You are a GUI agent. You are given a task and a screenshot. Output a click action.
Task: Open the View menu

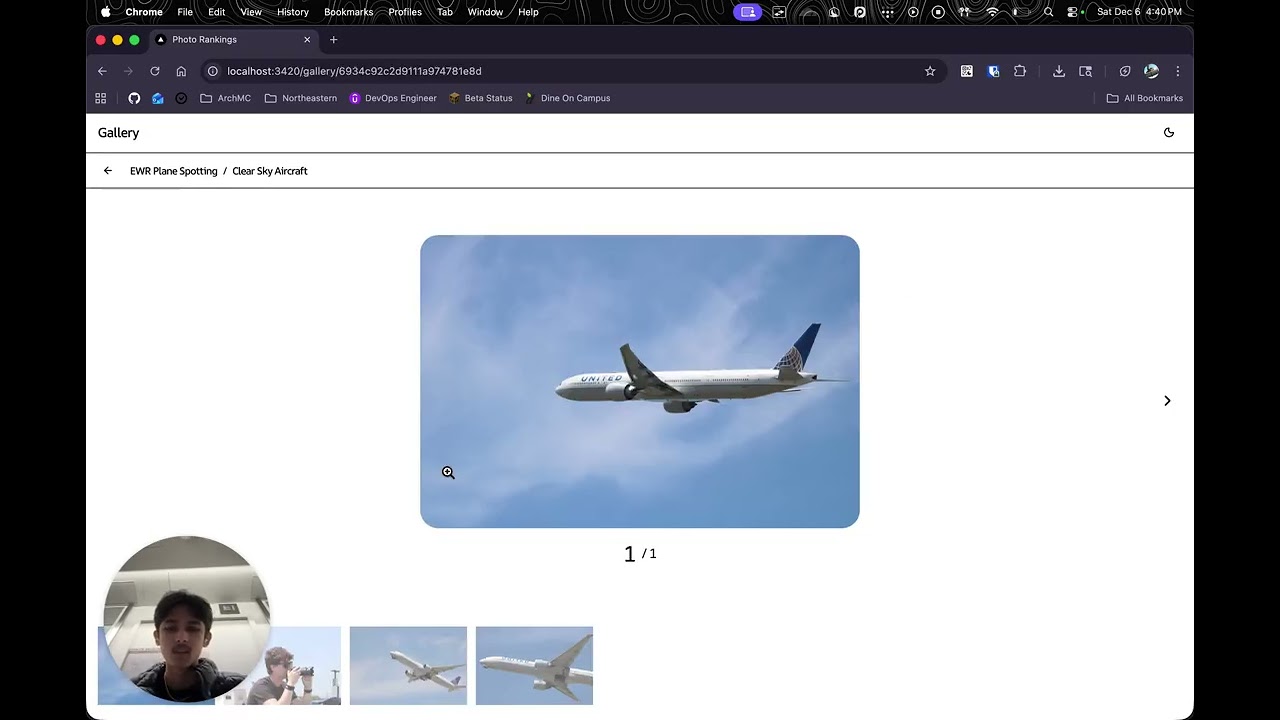(251, 12)
